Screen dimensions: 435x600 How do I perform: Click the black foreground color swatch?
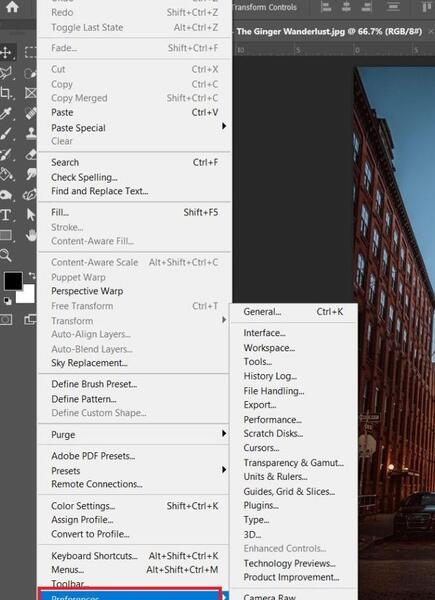(13, 281)
